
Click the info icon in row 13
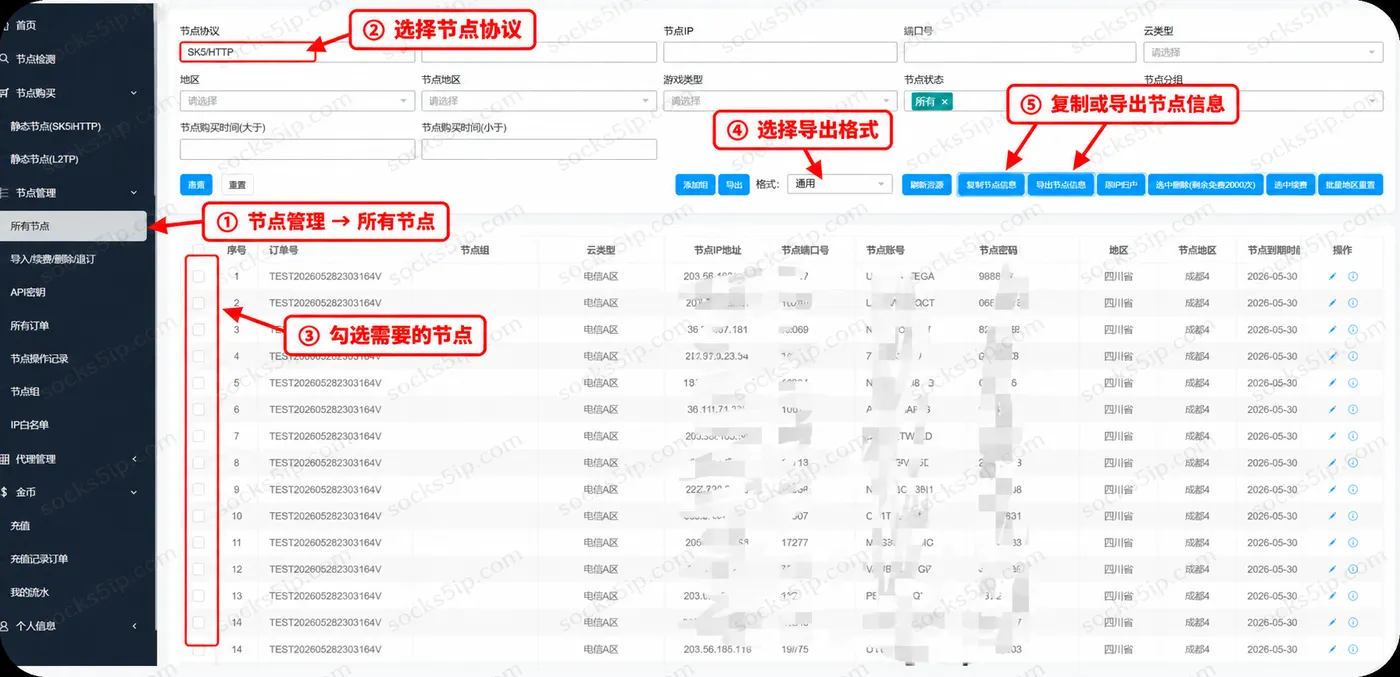1353,596
